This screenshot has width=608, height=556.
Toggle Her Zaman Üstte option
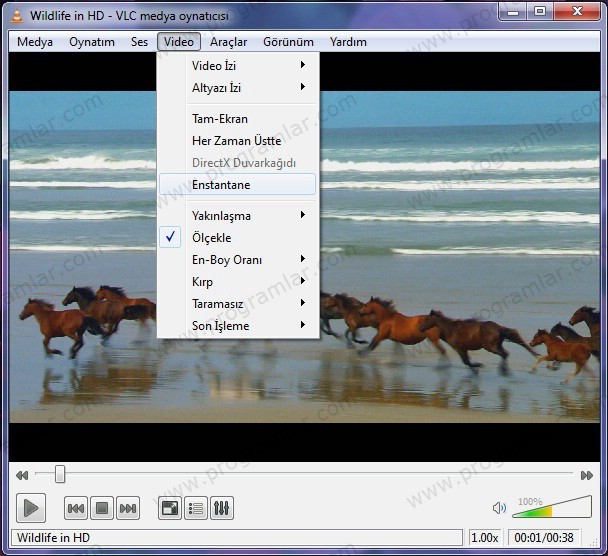click(238, 141)
